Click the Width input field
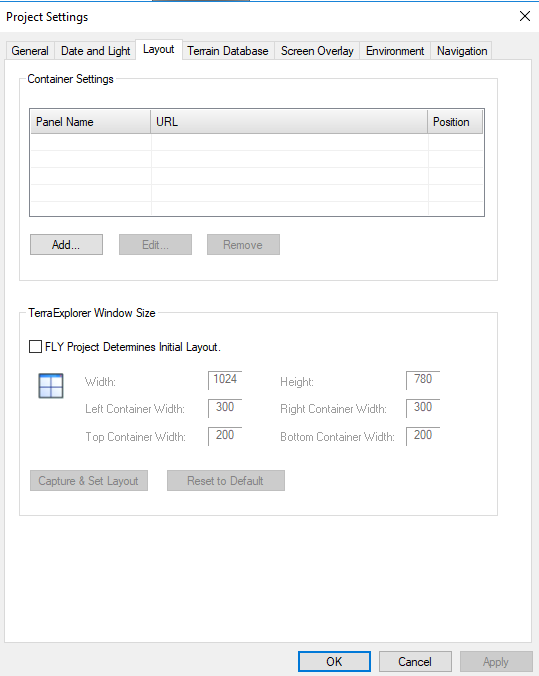539x676 pixels. (225, 380)
